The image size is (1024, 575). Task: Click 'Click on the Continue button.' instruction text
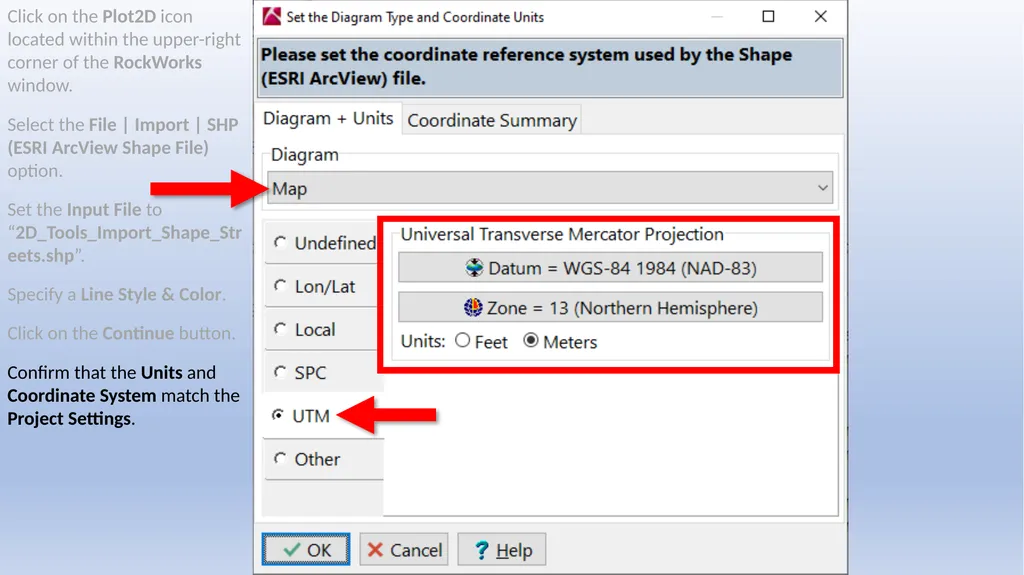121,333
